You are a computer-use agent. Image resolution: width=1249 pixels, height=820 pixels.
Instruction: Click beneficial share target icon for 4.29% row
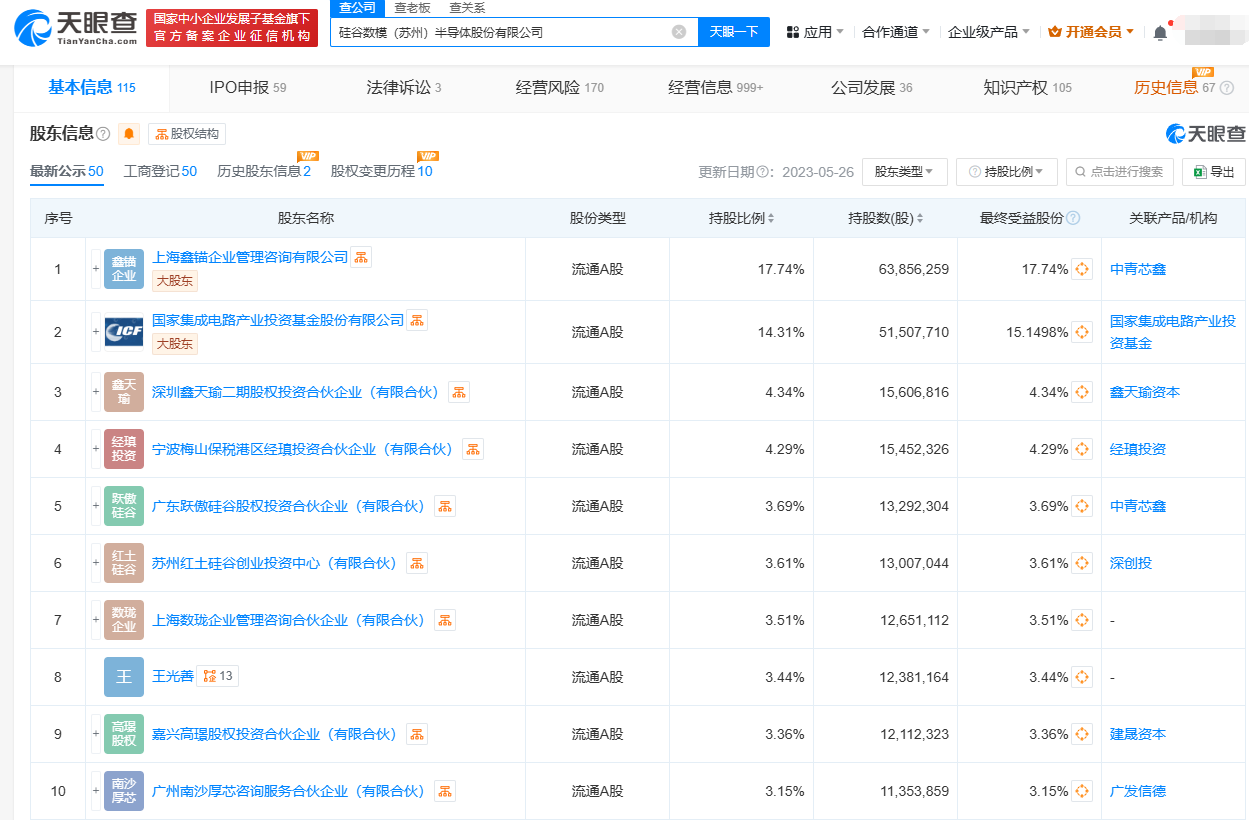coord(1082,449)
